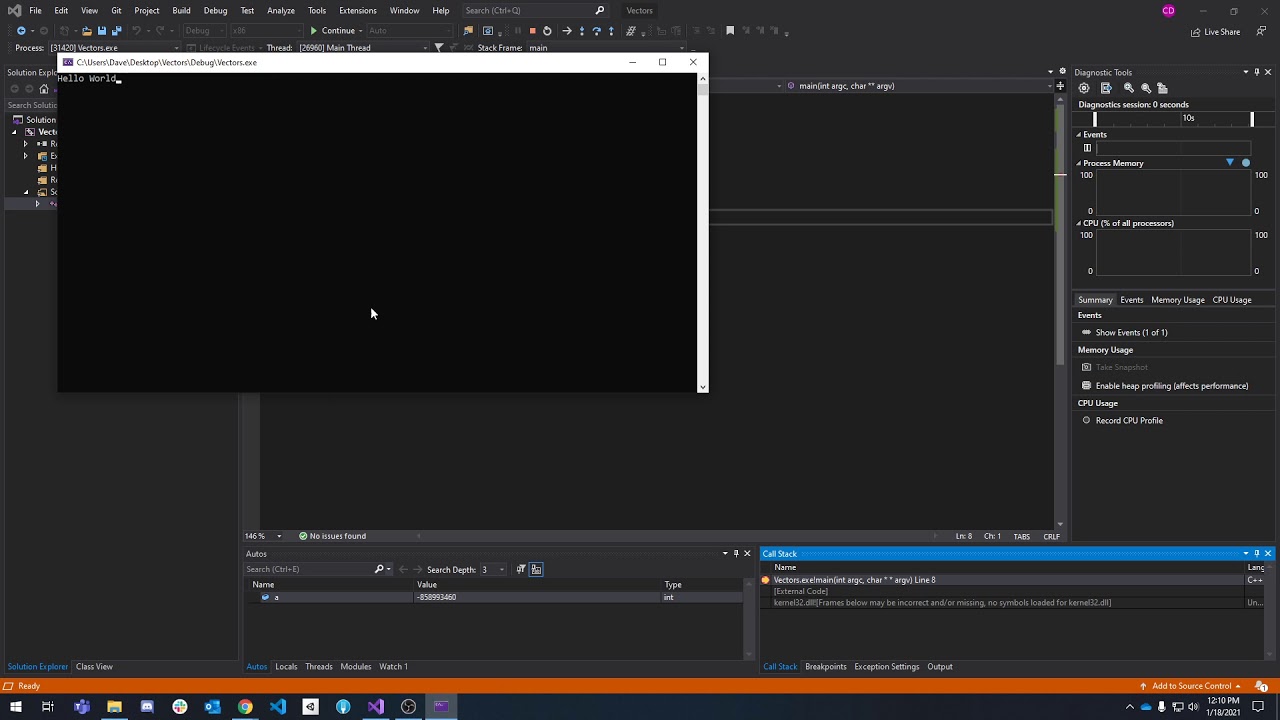Open the Build menu

point(181,11)
